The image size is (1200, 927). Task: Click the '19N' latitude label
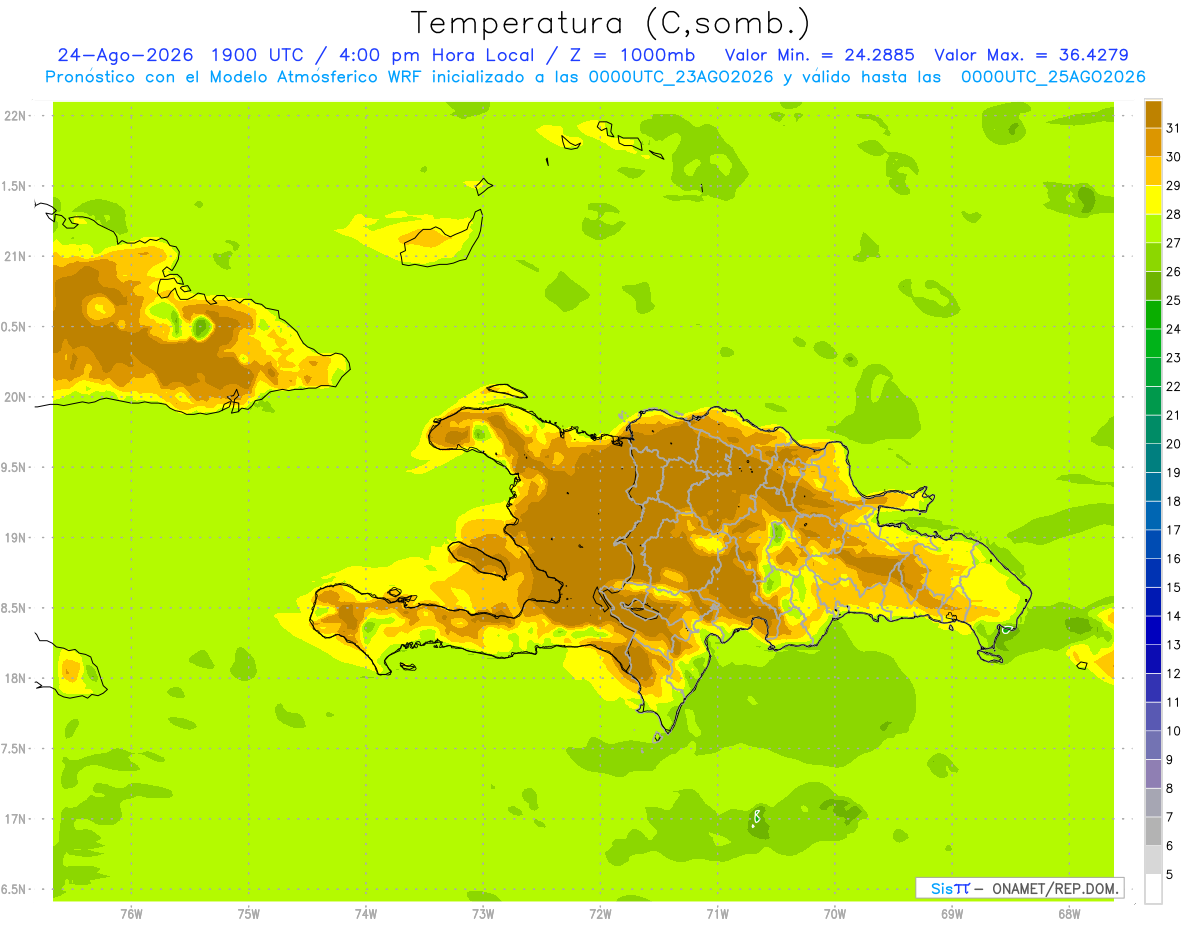tap(17, 537)
